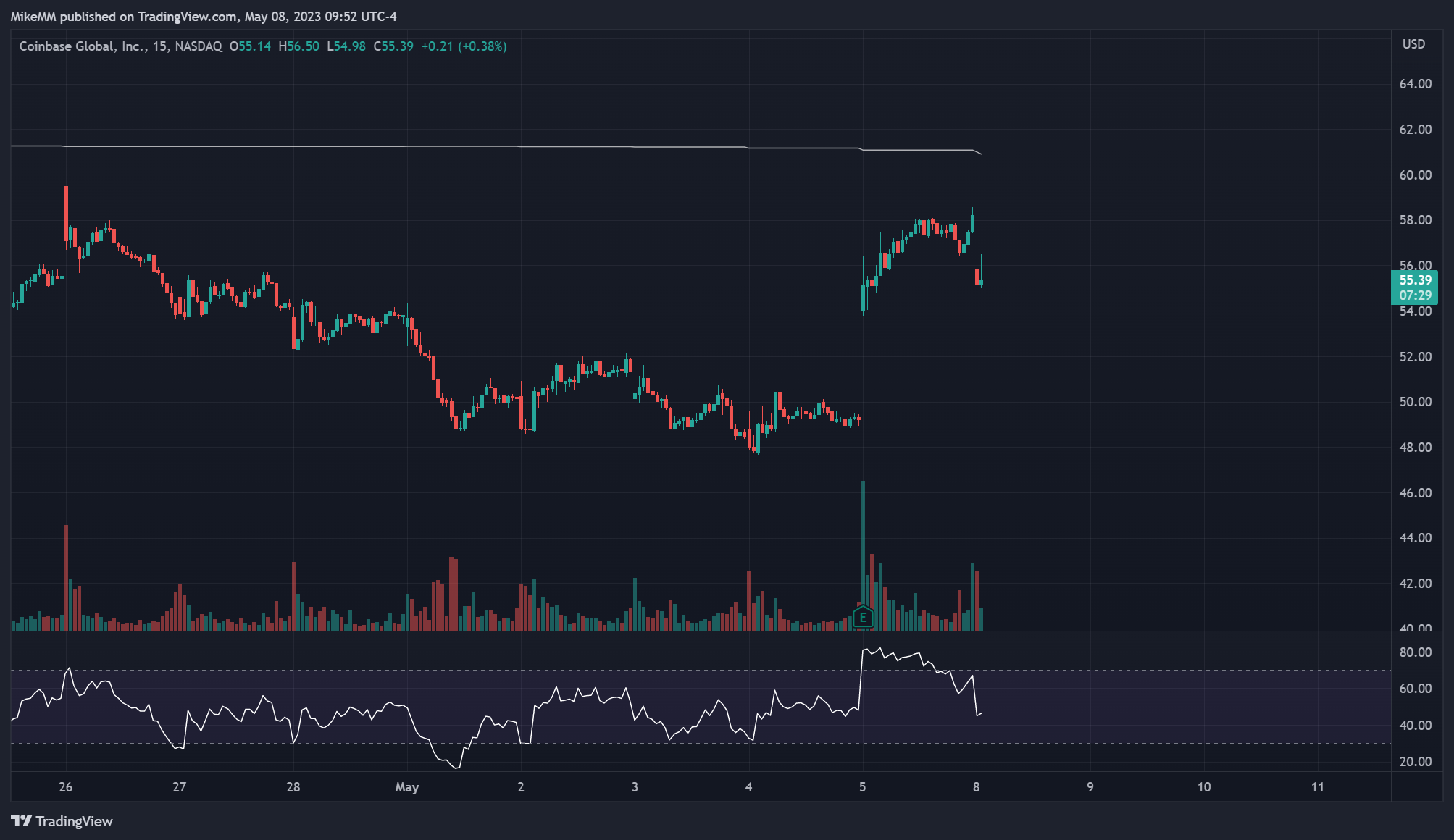The image size is (1454, 840).
Task: Click the 48.00 price axis label
Action: 1415,448
